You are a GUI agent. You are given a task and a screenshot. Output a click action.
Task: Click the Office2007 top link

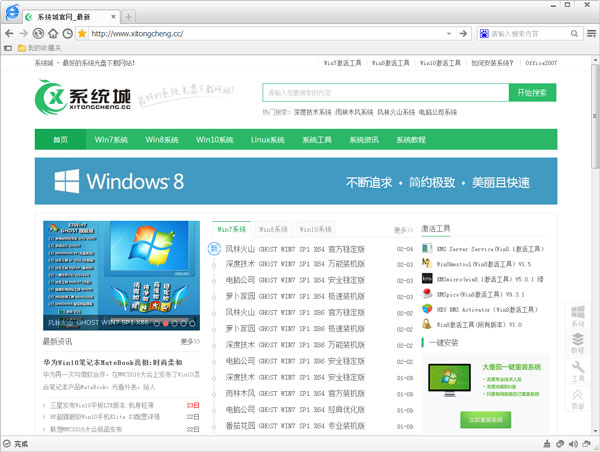tap(541, 63)
